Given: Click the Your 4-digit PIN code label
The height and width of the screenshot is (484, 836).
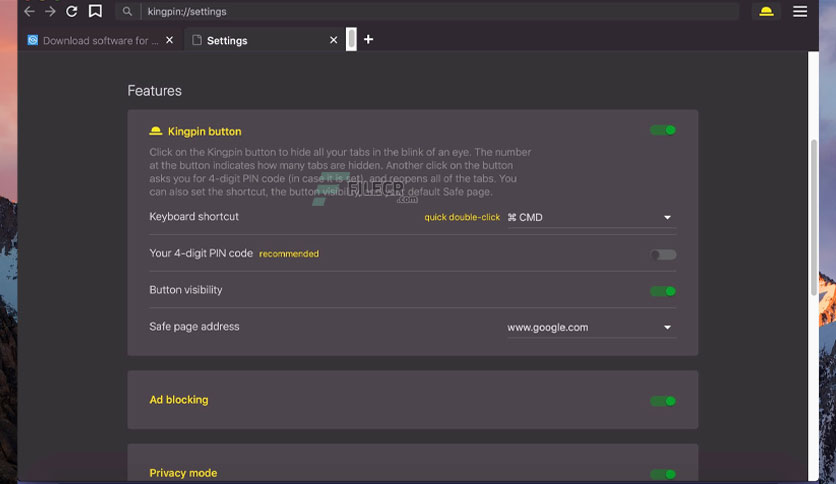Looking at the screenshot, I should point(201,253).
